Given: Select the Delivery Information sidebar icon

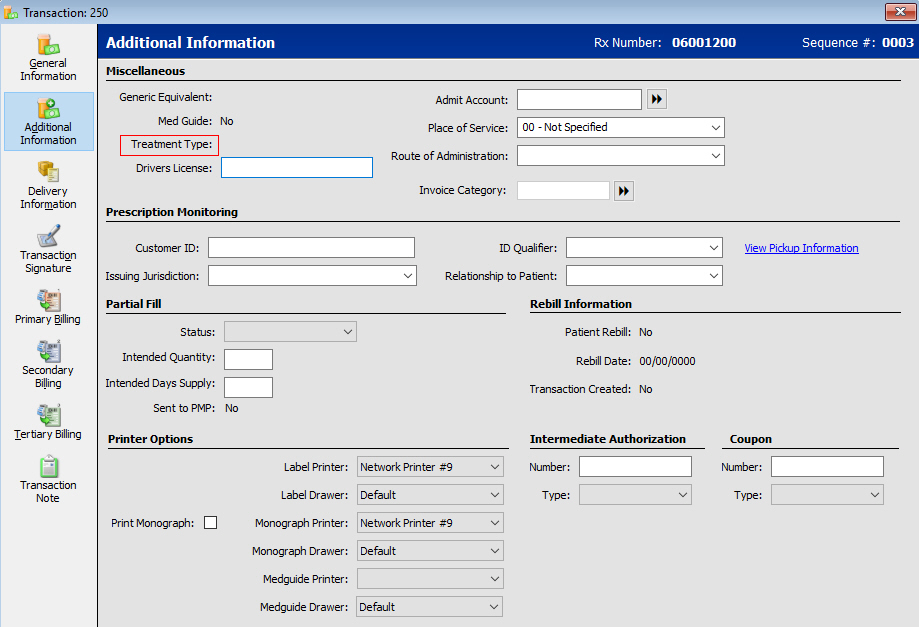Looking at the screenshot, I should [48, 185].
